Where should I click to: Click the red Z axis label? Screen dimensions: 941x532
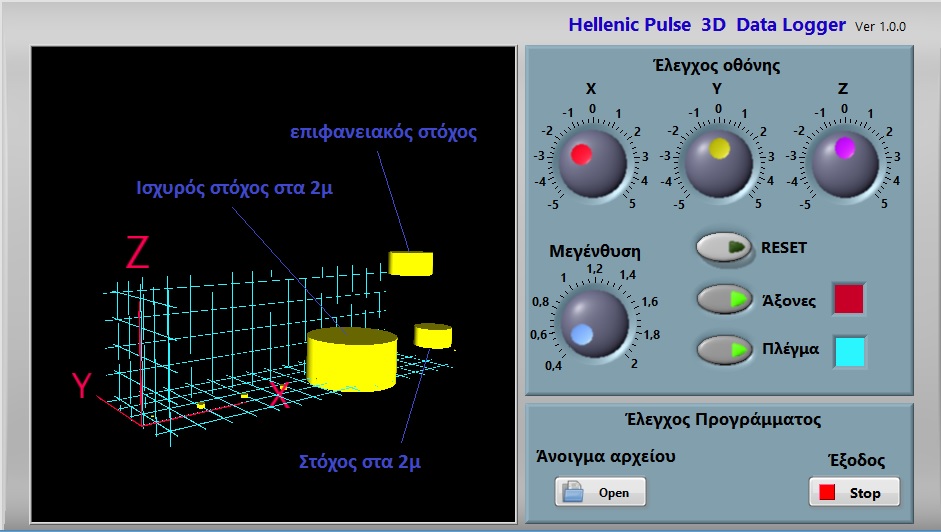(x=137, y=254)
